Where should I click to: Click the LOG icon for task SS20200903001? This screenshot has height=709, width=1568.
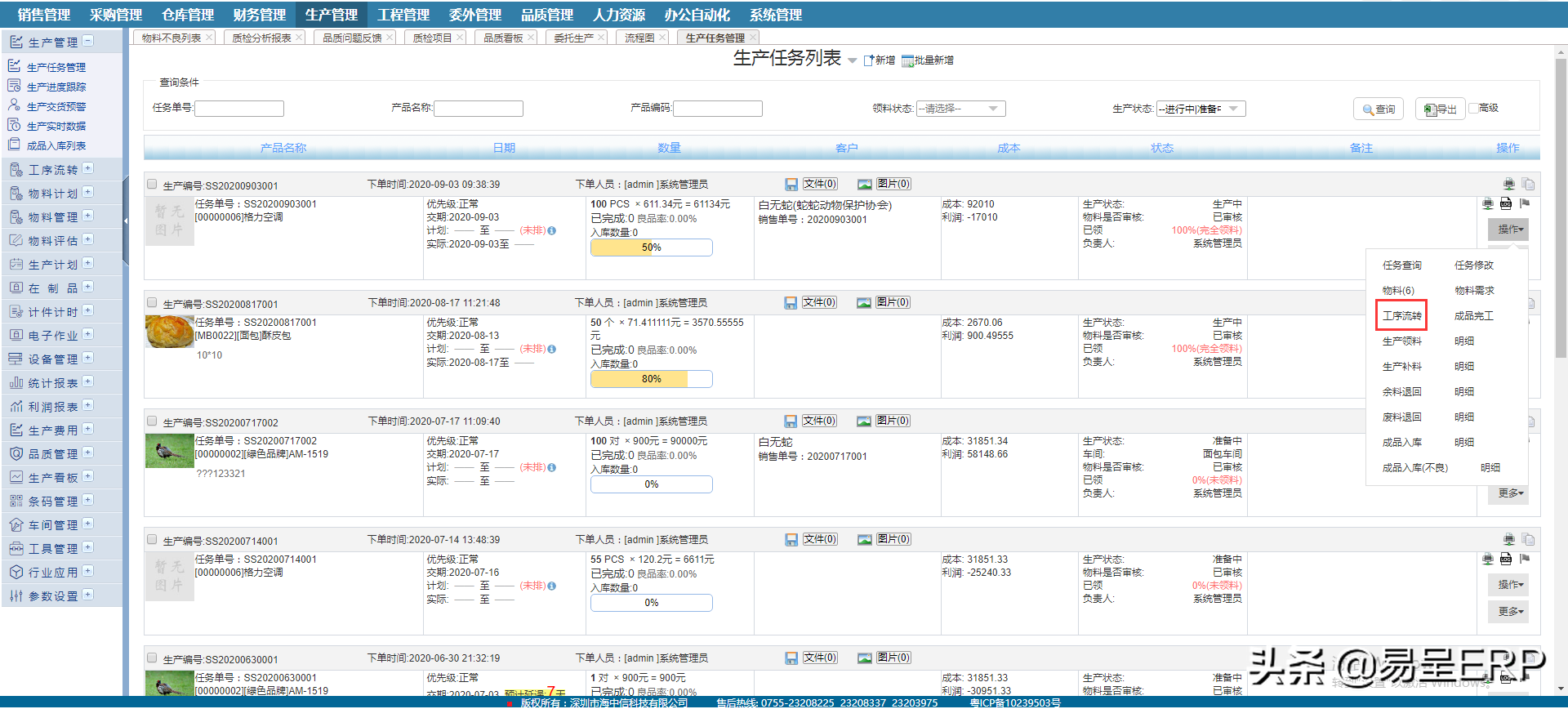[1506, 203]
